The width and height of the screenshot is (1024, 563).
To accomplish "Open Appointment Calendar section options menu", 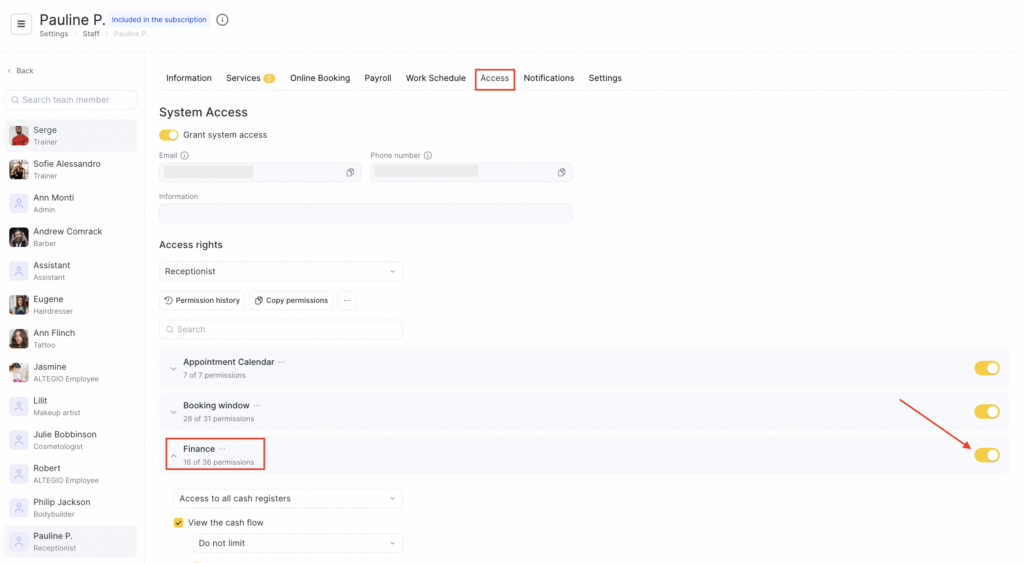I will (282, 362).
